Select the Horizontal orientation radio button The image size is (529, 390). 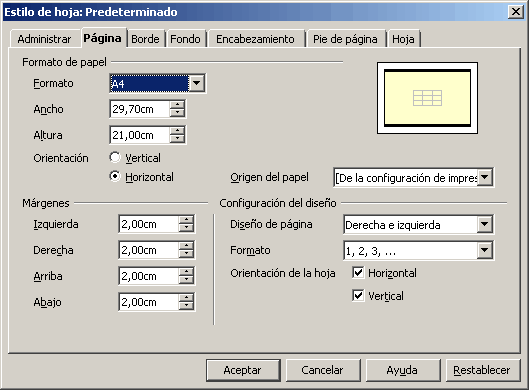(x=115, y=176)
